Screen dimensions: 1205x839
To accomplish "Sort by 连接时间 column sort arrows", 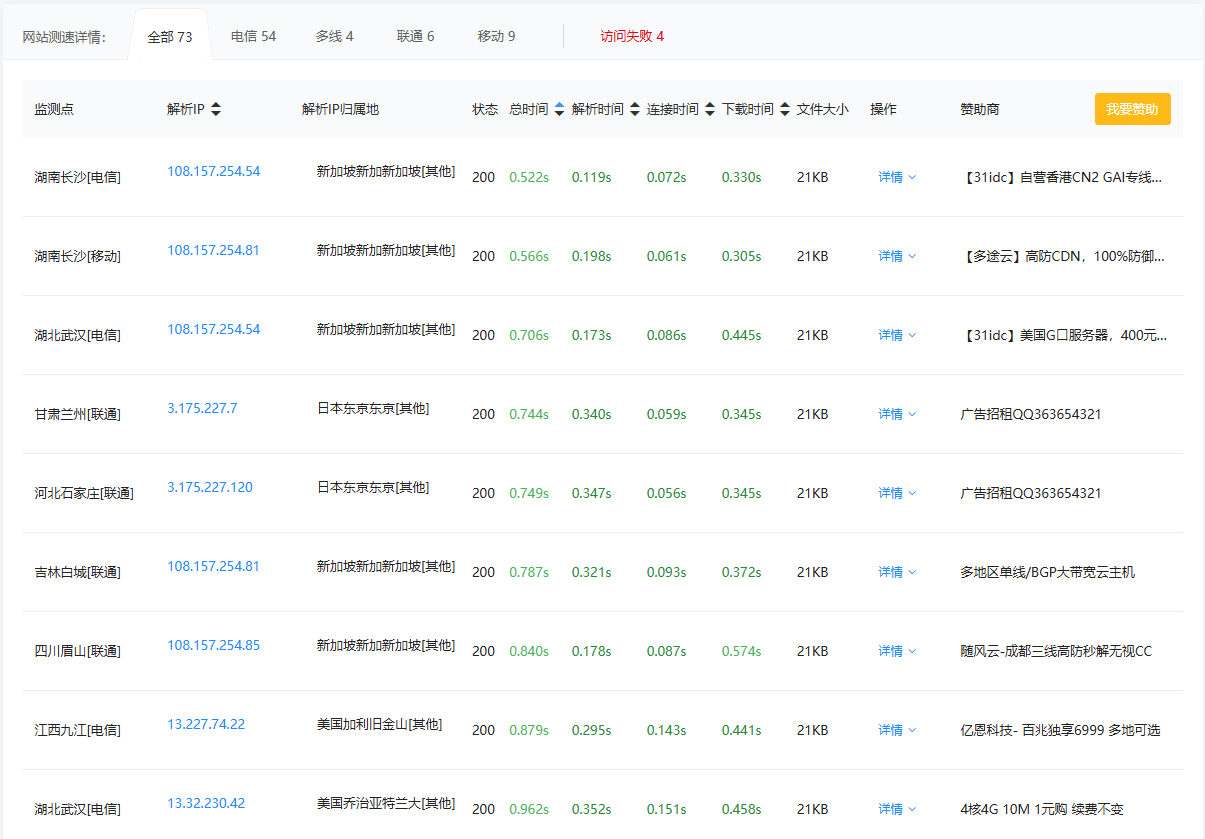I will 710,109.
